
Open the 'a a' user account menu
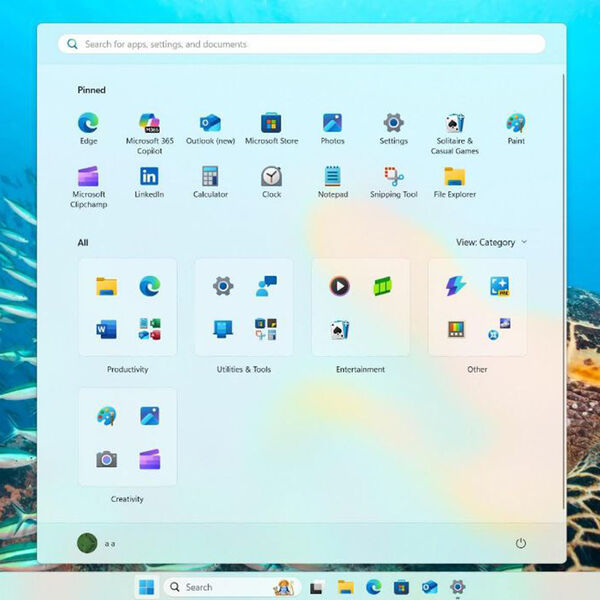[x=96, y=543]
